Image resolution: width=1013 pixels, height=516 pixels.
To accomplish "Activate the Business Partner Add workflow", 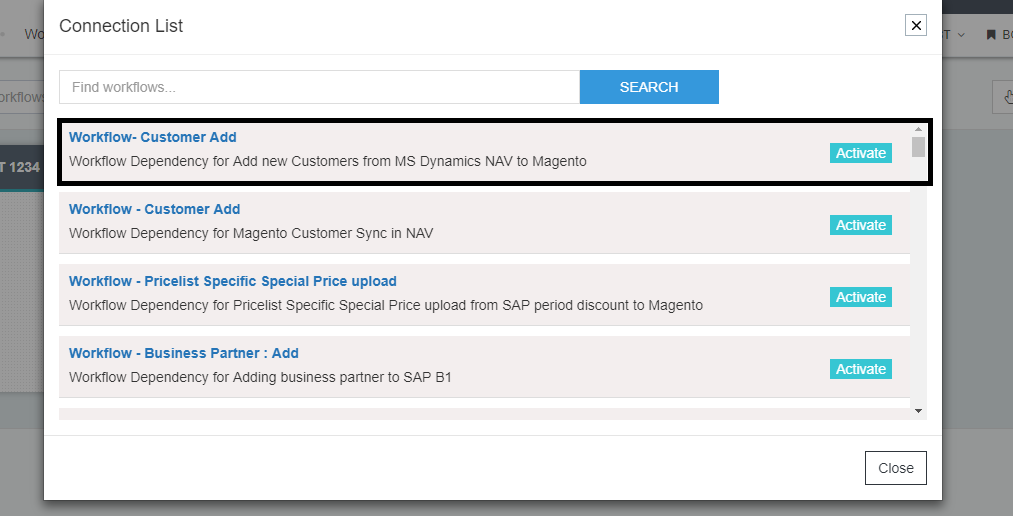I will pyautogui.click(x=860, y=369).
